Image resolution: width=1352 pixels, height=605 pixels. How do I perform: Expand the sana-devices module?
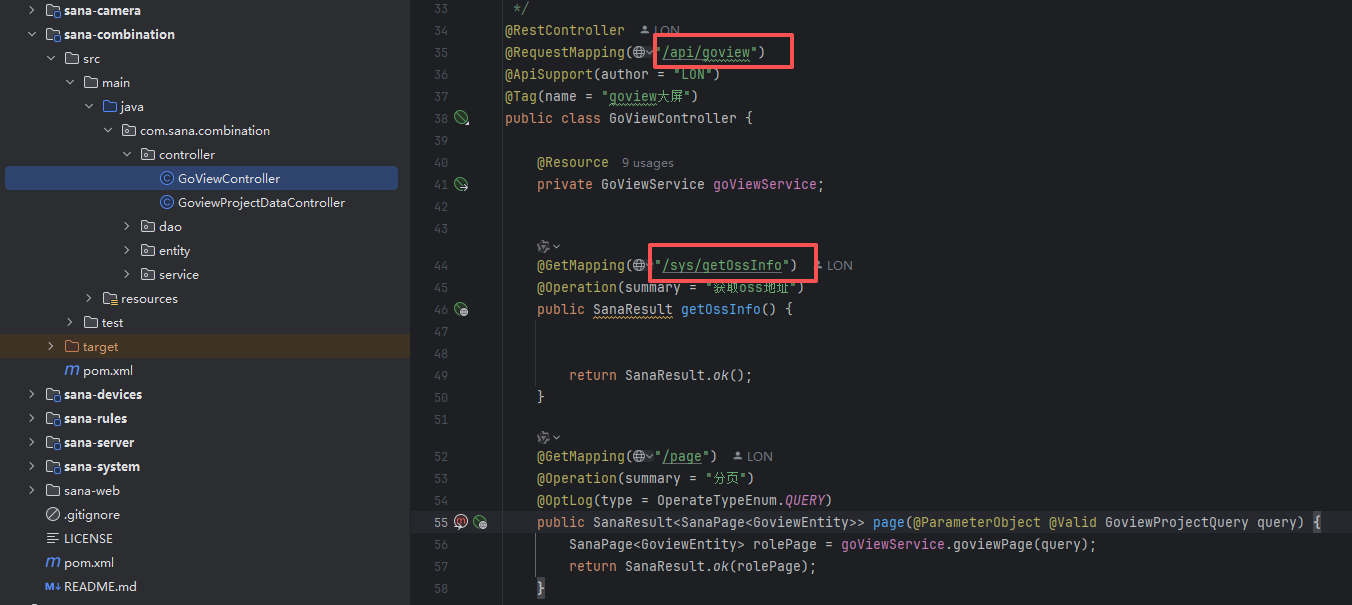pos(32,395)
